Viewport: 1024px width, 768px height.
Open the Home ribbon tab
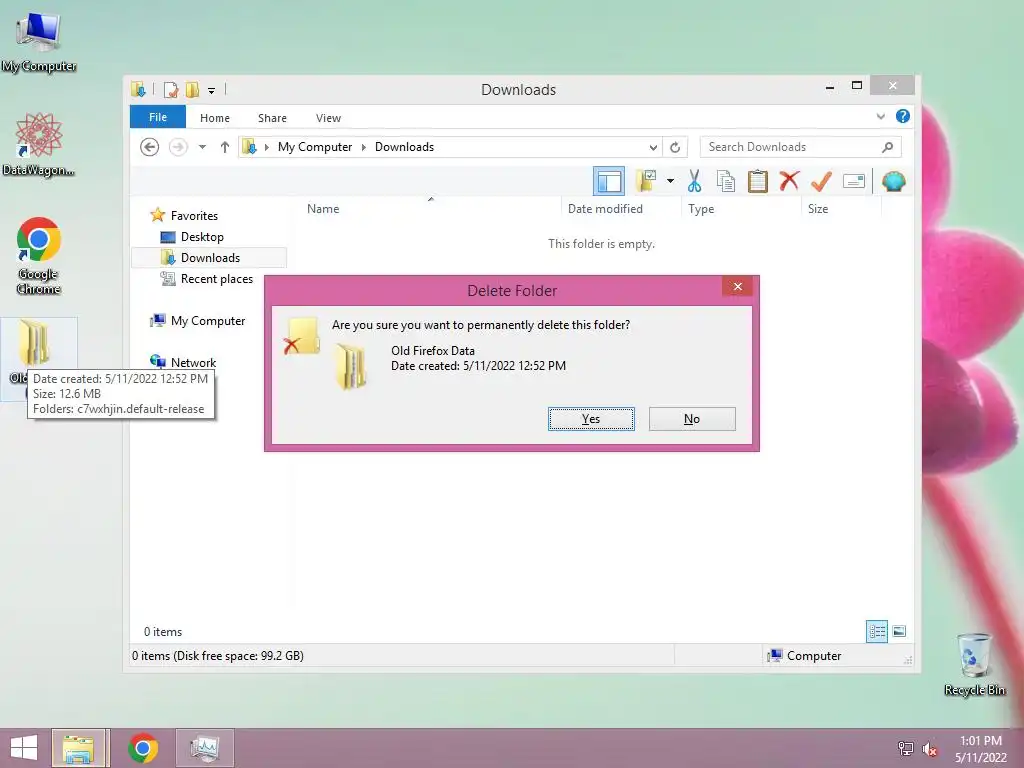click(x=215, y=118)
